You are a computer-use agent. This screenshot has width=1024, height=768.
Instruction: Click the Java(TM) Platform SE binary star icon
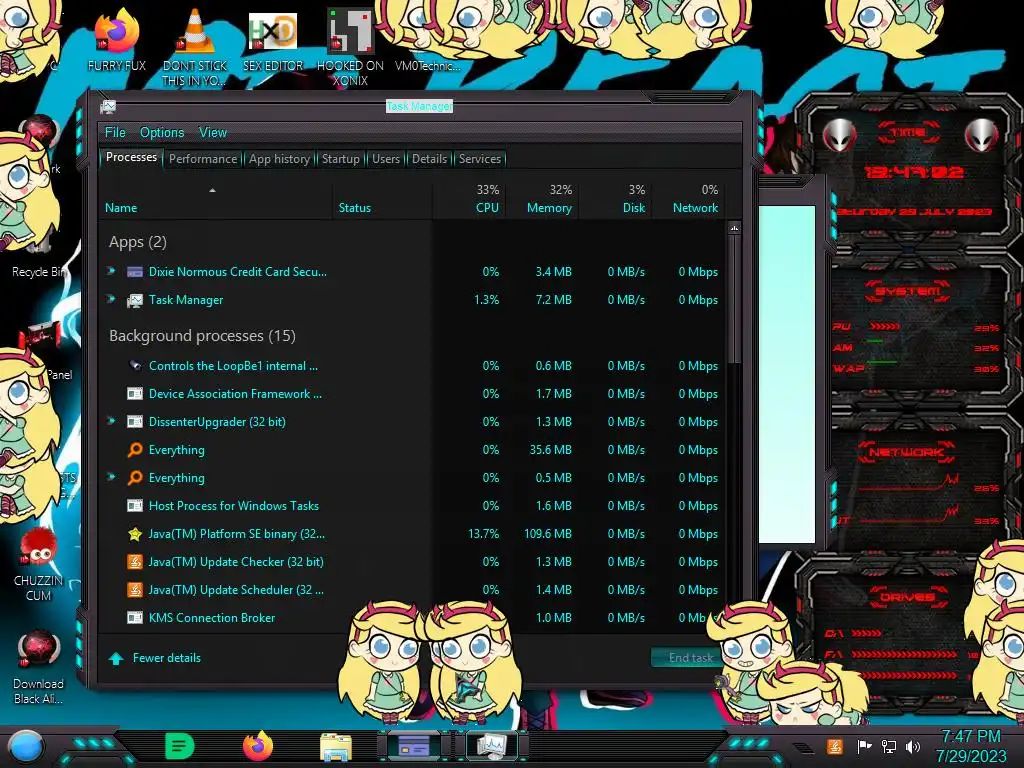coord(135,534)
